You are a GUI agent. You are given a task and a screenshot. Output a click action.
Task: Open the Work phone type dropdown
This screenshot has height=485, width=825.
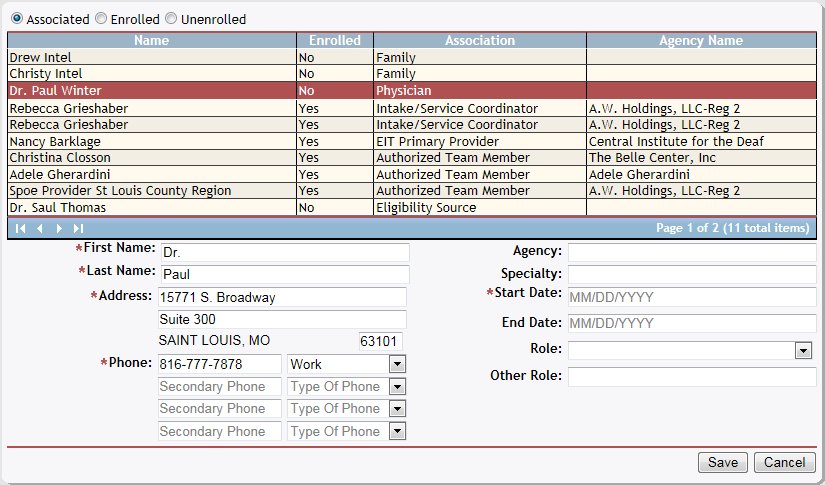[x=397, y=364]
